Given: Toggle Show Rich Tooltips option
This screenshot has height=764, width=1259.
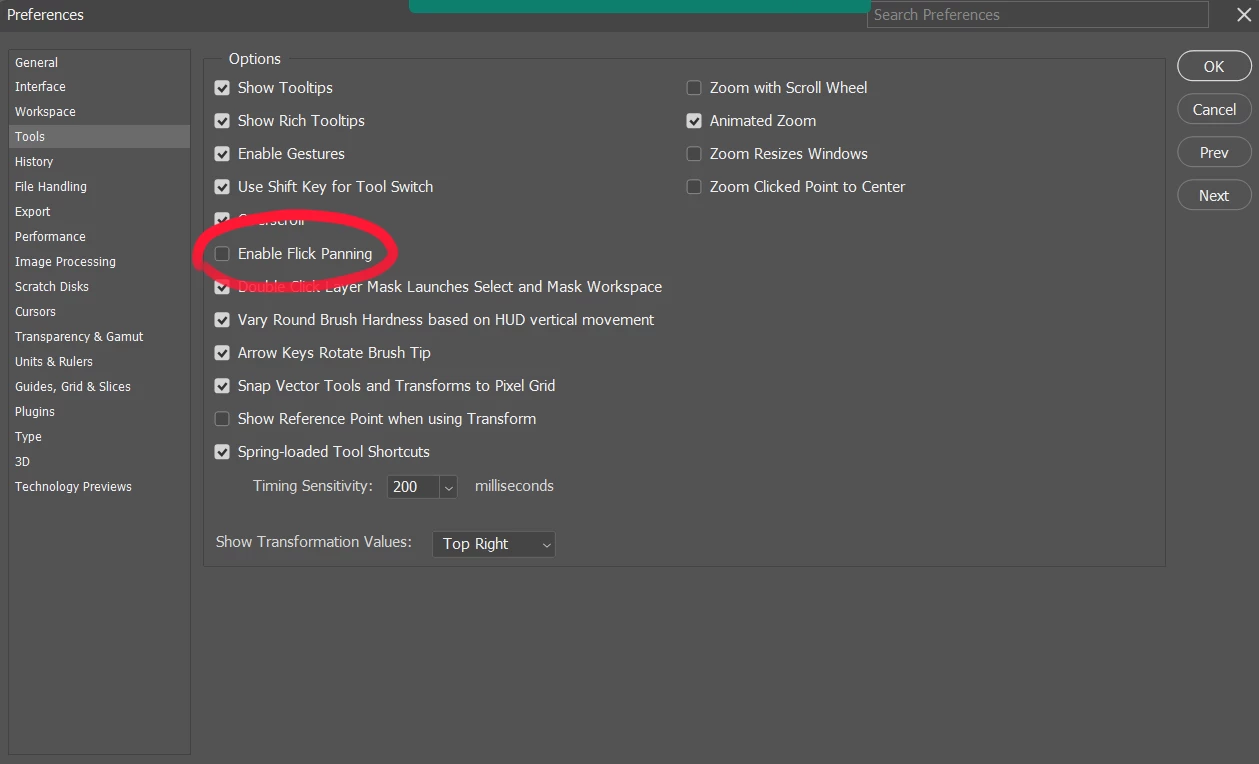Looking at the screenshot, I should pyautogui.click(x=222, y=121).
